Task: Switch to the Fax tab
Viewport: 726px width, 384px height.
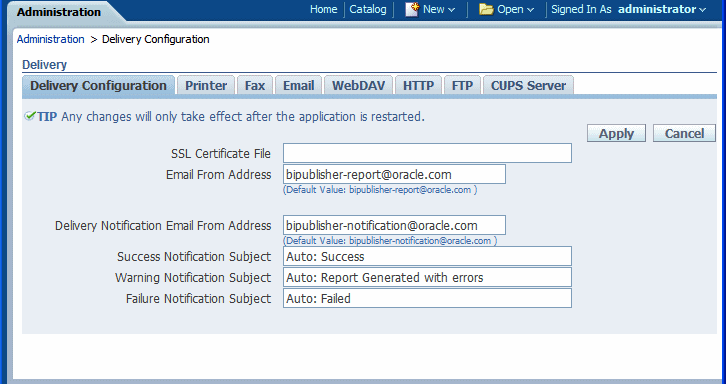Action: click(255, 86)
